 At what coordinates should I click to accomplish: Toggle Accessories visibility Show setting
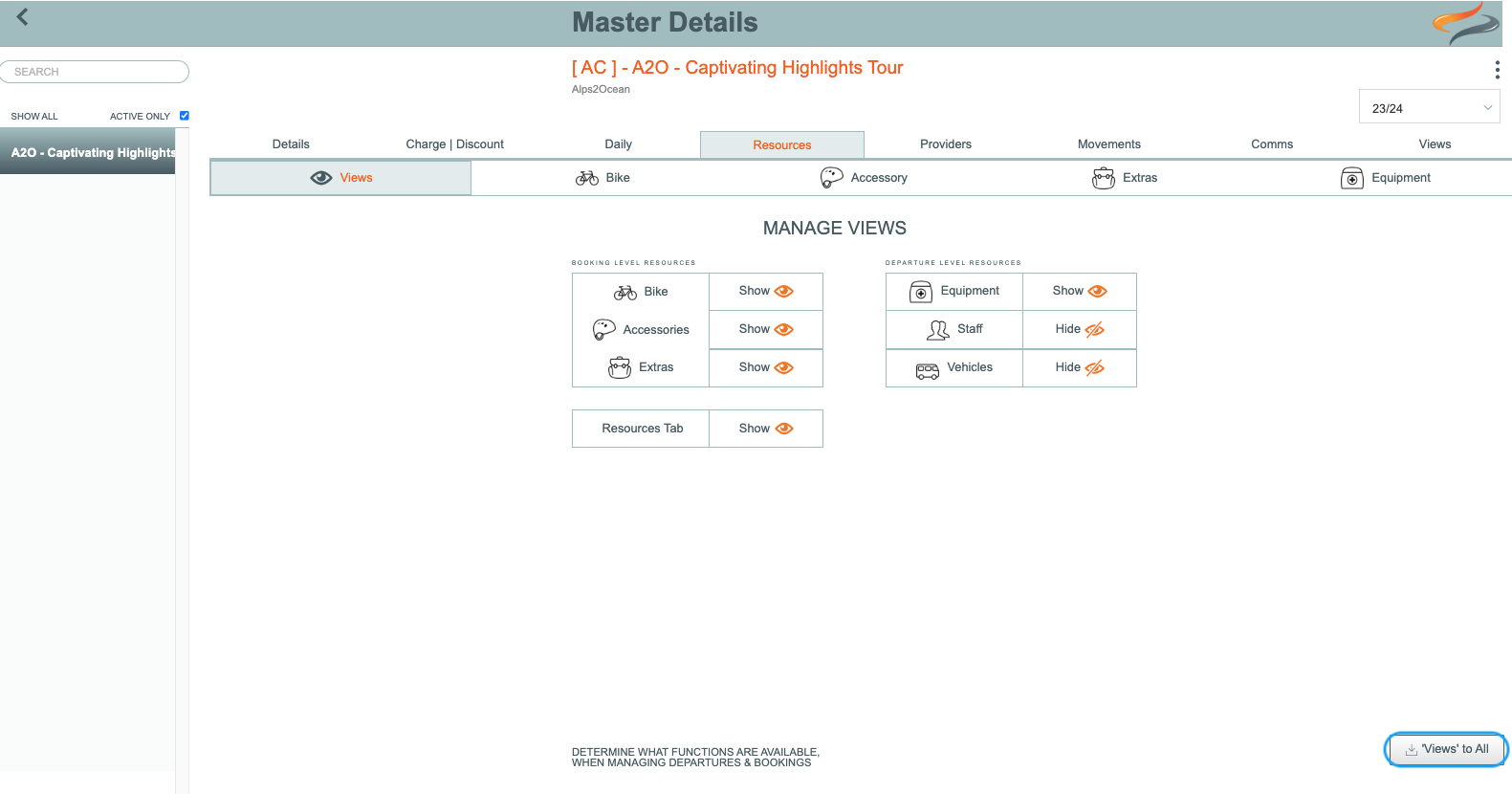[766, 329]
